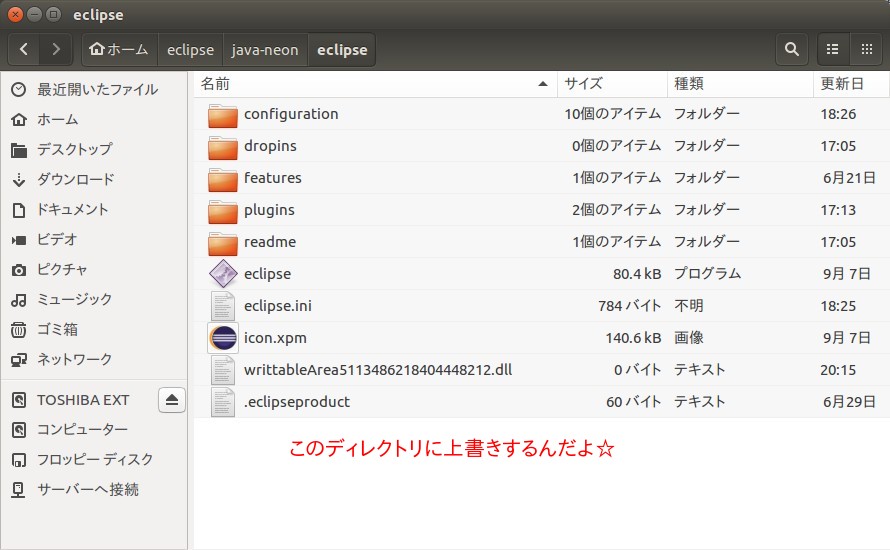
Task: Eject the TOSHIBA EXT drive
Action: 172,400
